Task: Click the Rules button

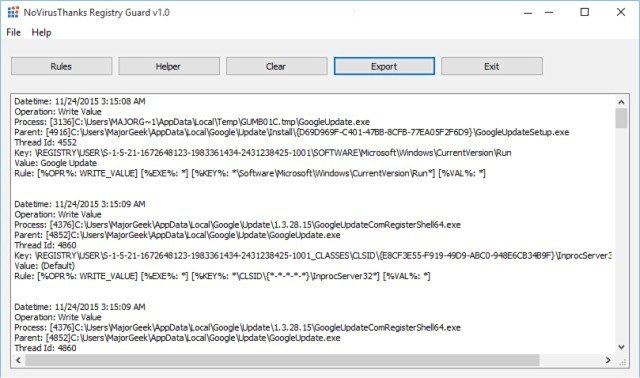Action: coord(62,66)
